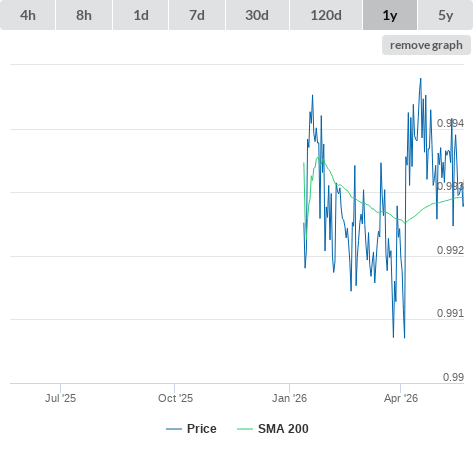Open the 7d time range view
474x455 pixels.
(x=197, y=15)
